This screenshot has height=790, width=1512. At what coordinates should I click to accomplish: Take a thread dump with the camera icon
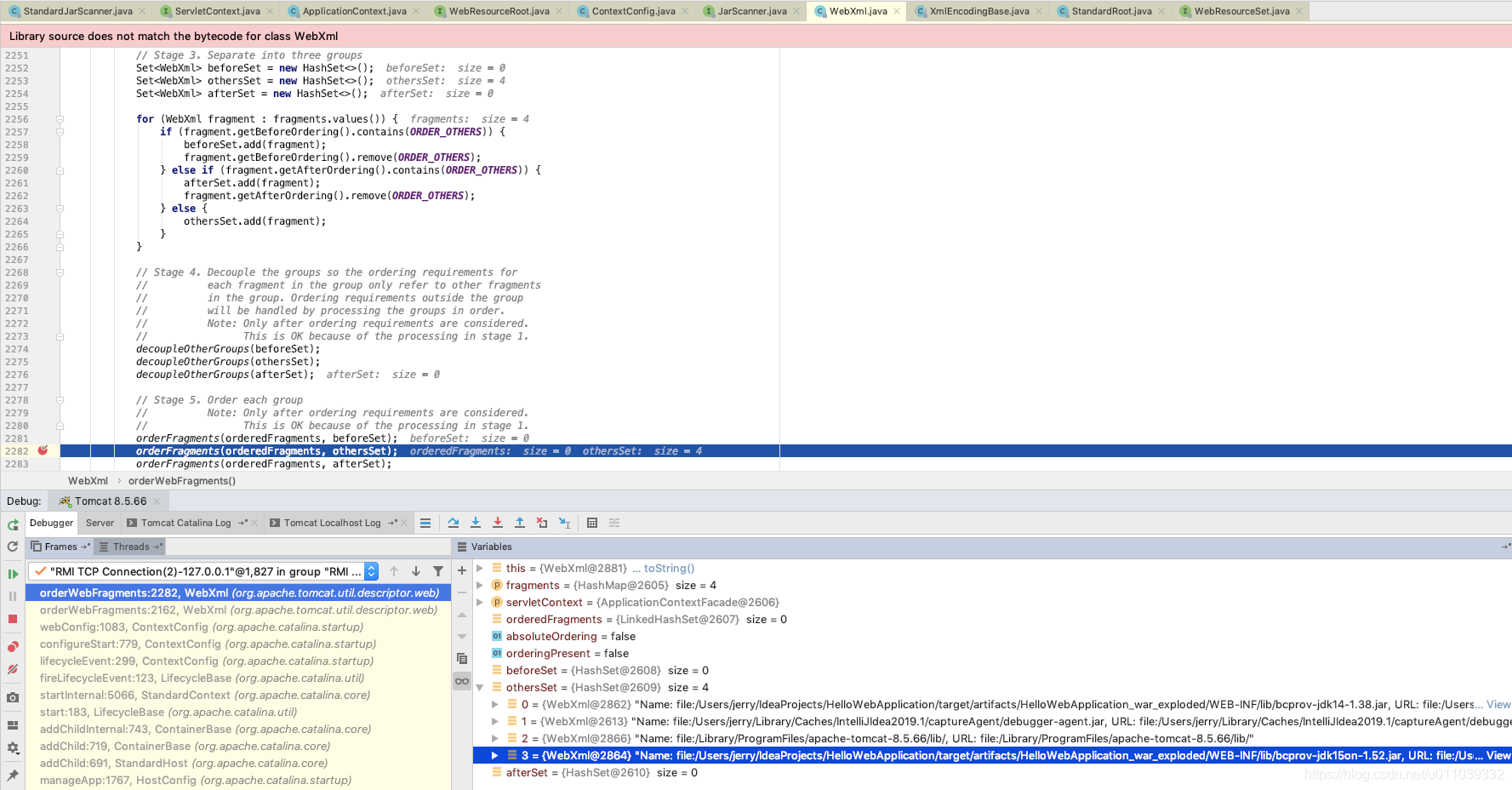point(12,696)
